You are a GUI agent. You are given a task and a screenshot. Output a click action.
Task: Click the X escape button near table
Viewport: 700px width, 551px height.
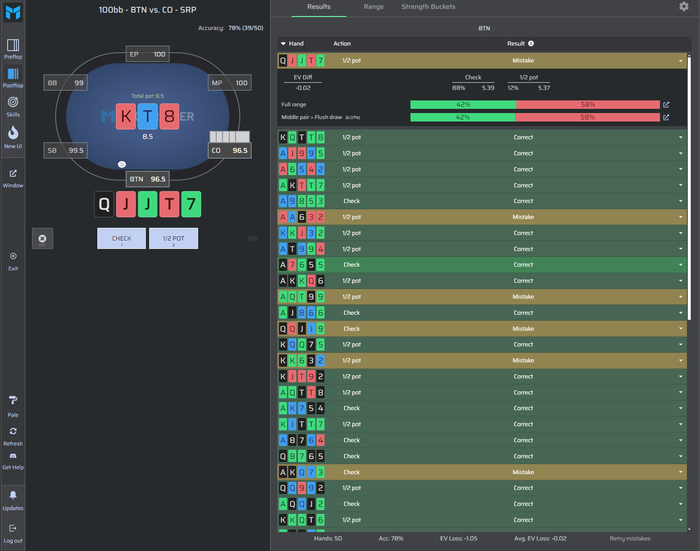point(42,238)
